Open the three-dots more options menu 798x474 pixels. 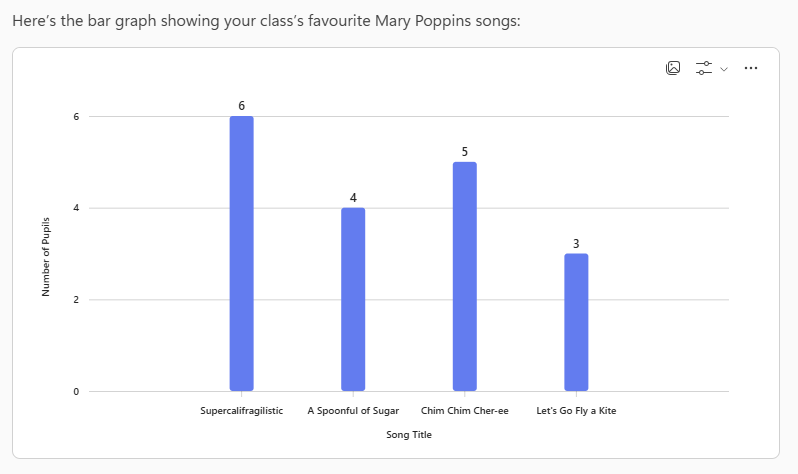[751, 68]
